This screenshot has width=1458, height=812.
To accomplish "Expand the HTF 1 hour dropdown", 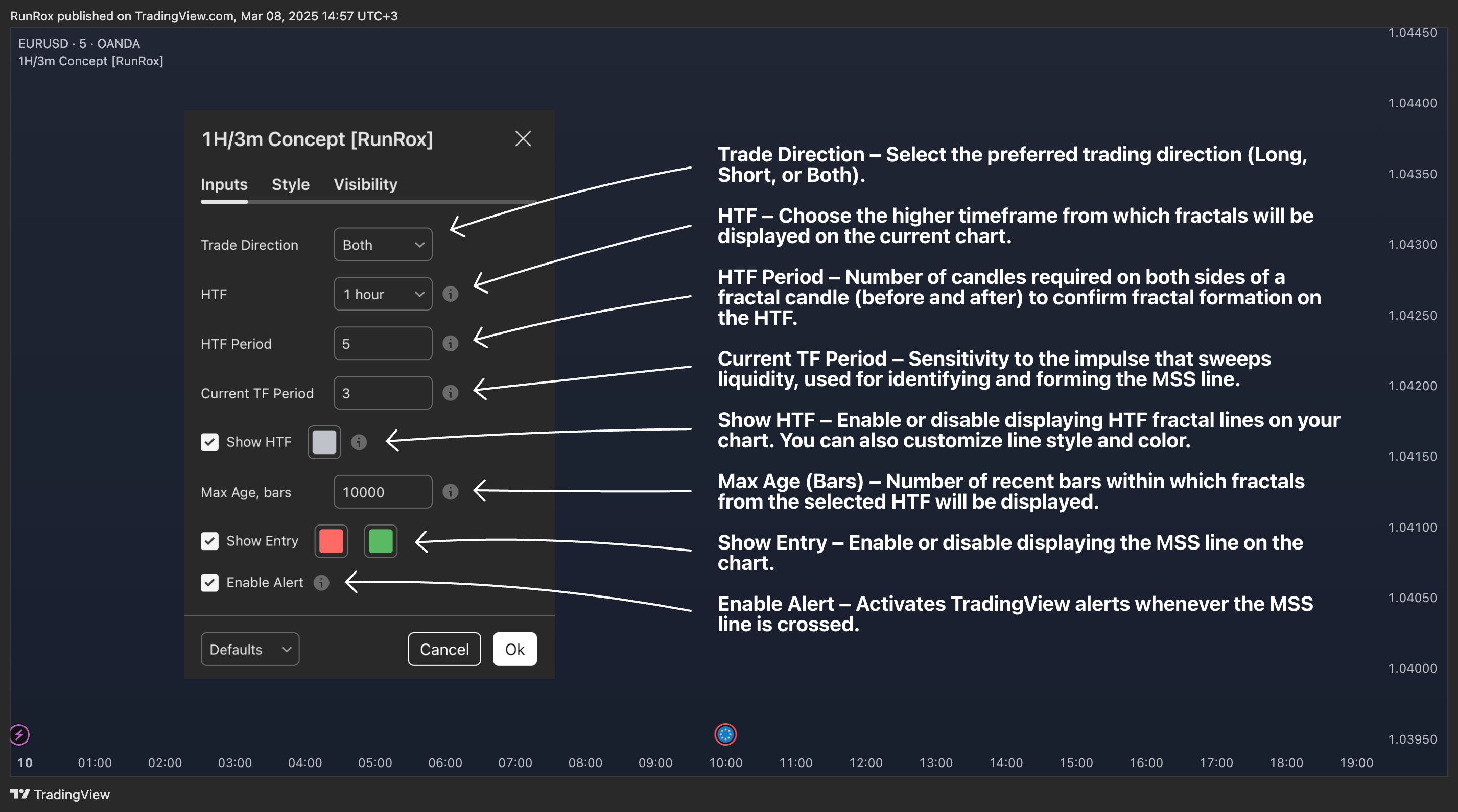I will click(x=383, y=294).
